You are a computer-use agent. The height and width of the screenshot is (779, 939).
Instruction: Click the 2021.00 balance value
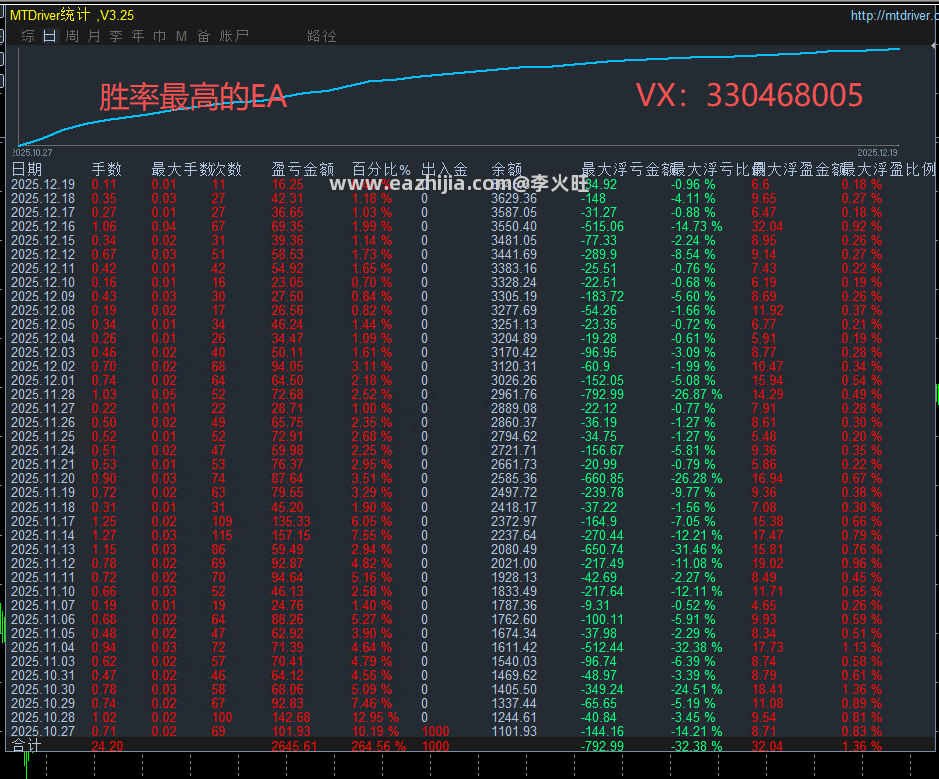514,563
